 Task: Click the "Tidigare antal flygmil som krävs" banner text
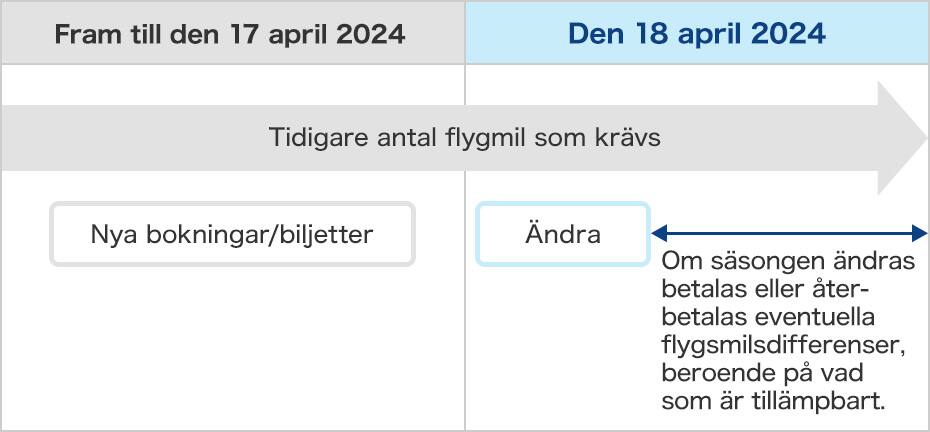[465, 138]
